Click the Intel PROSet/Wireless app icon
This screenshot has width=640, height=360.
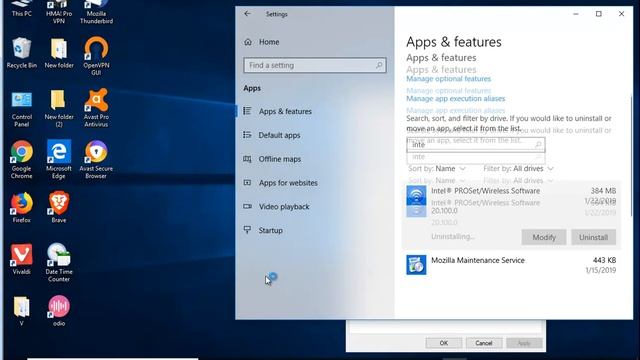[416, 196]
